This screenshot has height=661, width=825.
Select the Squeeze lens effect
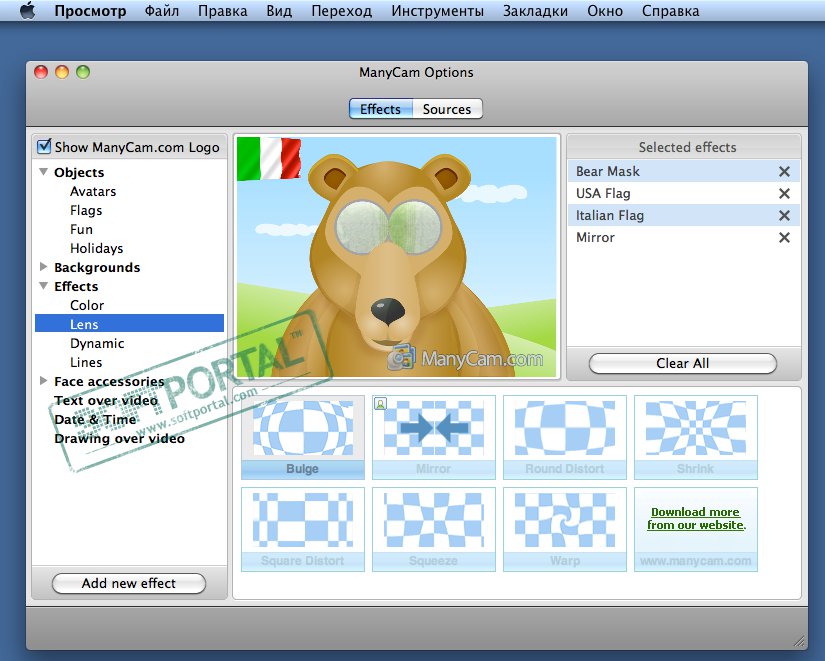pos(434,529)
